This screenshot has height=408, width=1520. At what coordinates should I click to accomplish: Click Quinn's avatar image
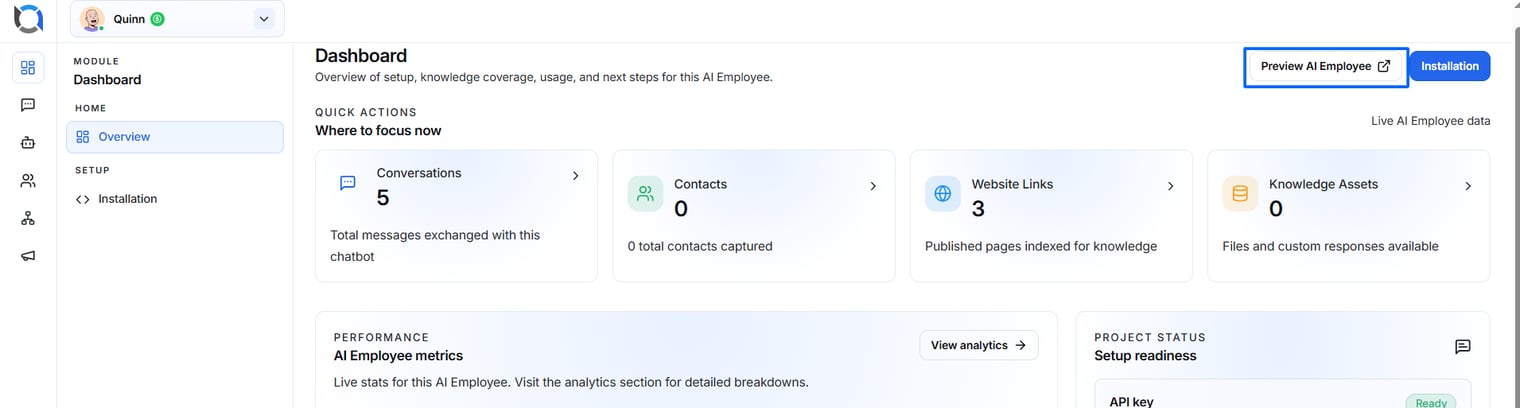coord(92,19)
